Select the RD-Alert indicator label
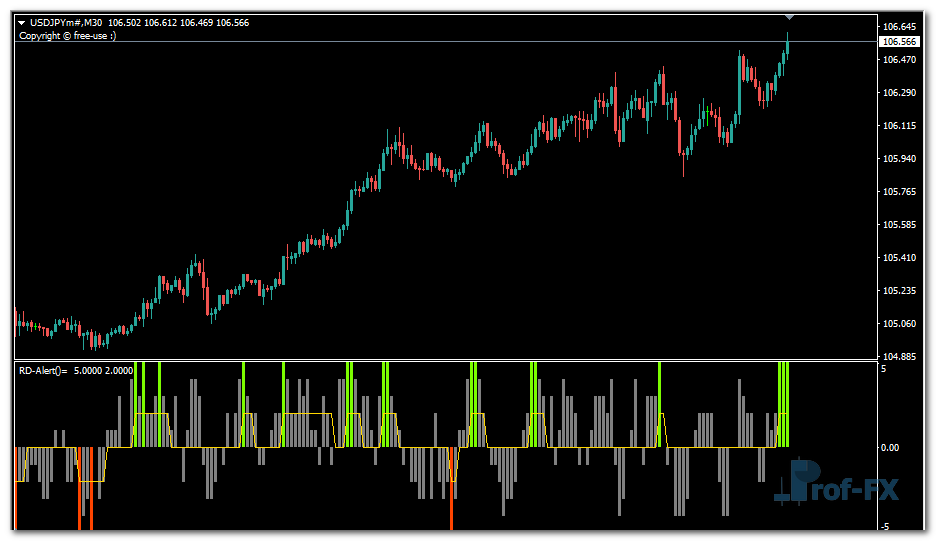Viewport: 936px width, 541px height. pos(42,370)
